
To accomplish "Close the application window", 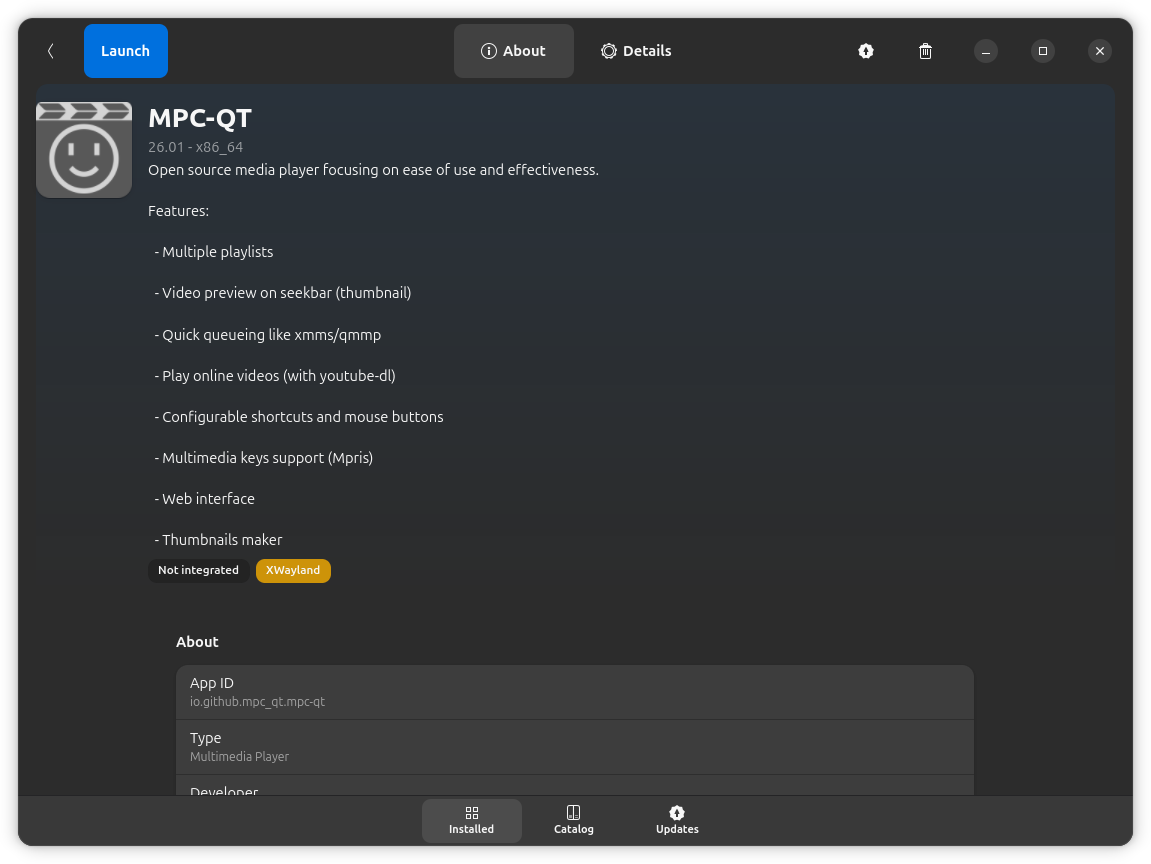I will tap(1099, 51).
